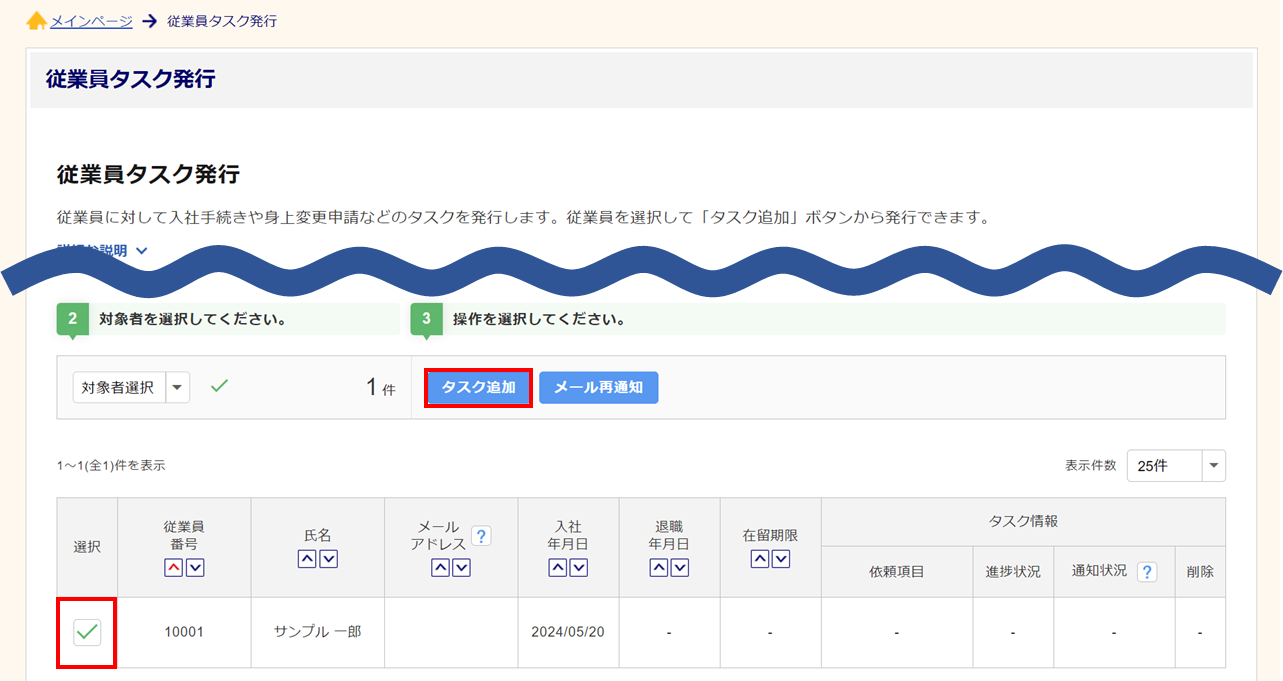
Task: Click the サンプル 一郎 name cell
Action: [317, 633]
